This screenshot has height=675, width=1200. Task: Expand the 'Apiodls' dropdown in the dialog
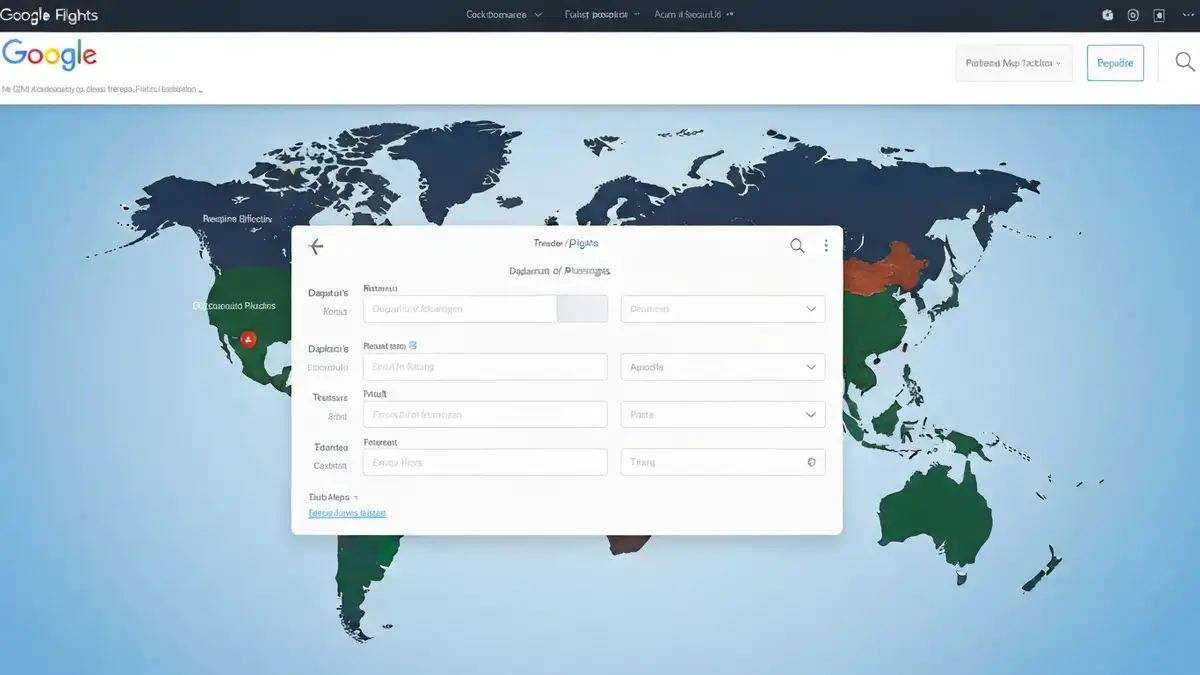(723, 367)
